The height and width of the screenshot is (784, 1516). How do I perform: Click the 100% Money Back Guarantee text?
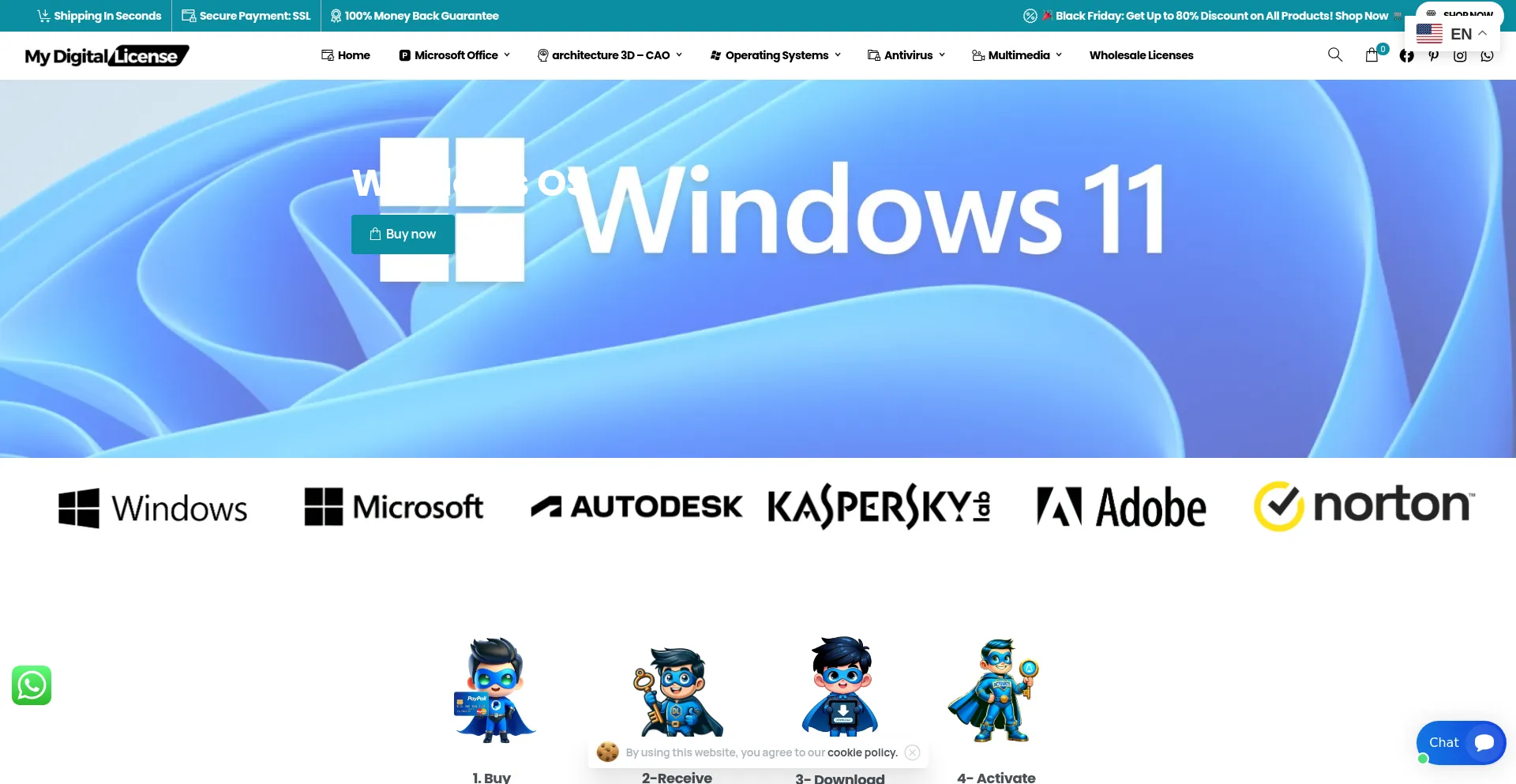pyautogui.click(x=422, y=16)
